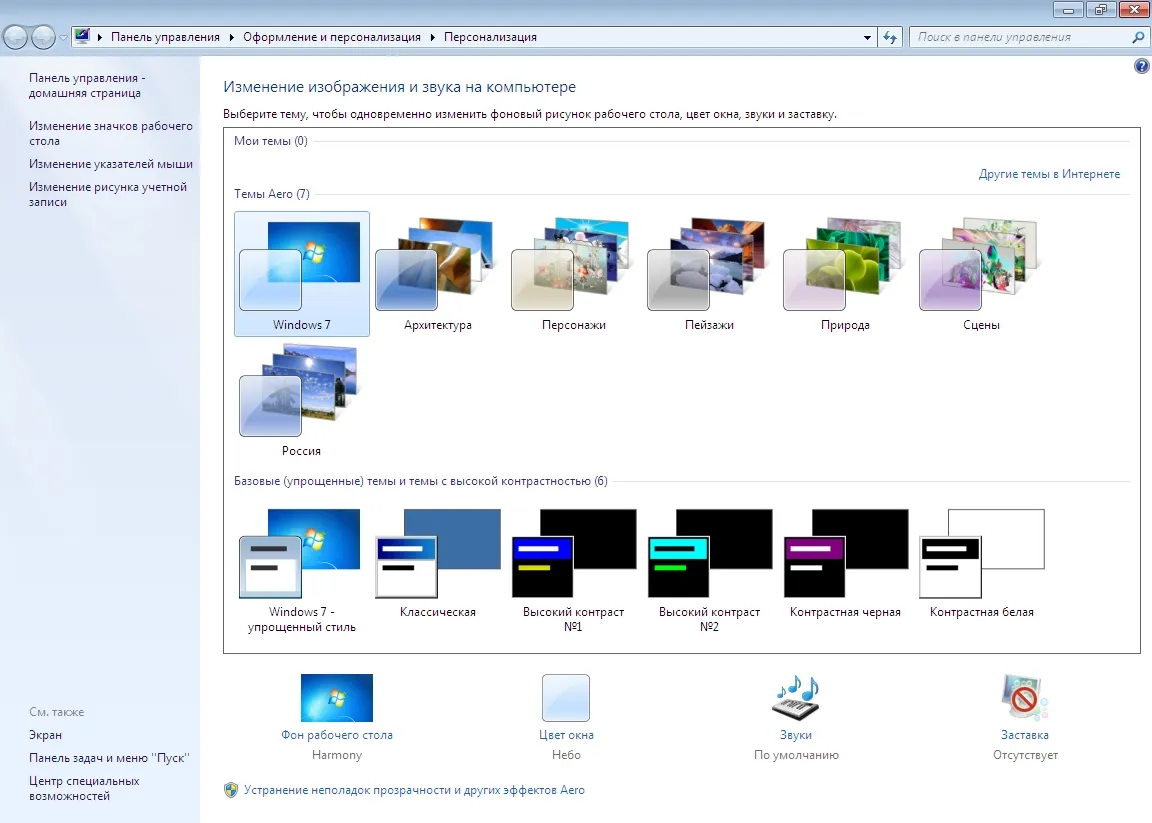Viewport: 1152px width, 823px height.
Task: Click the search magnifier icon
Action: [x=1138, y=37]
